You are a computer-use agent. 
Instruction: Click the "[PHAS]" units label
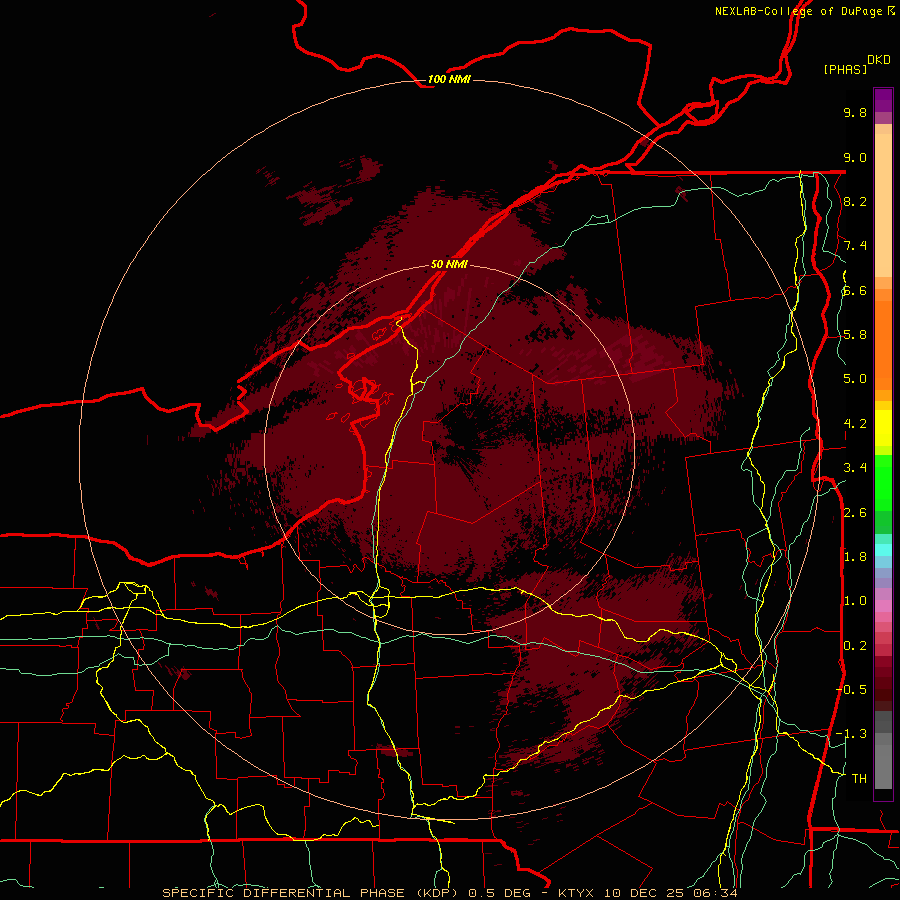(x=845, y=69)
